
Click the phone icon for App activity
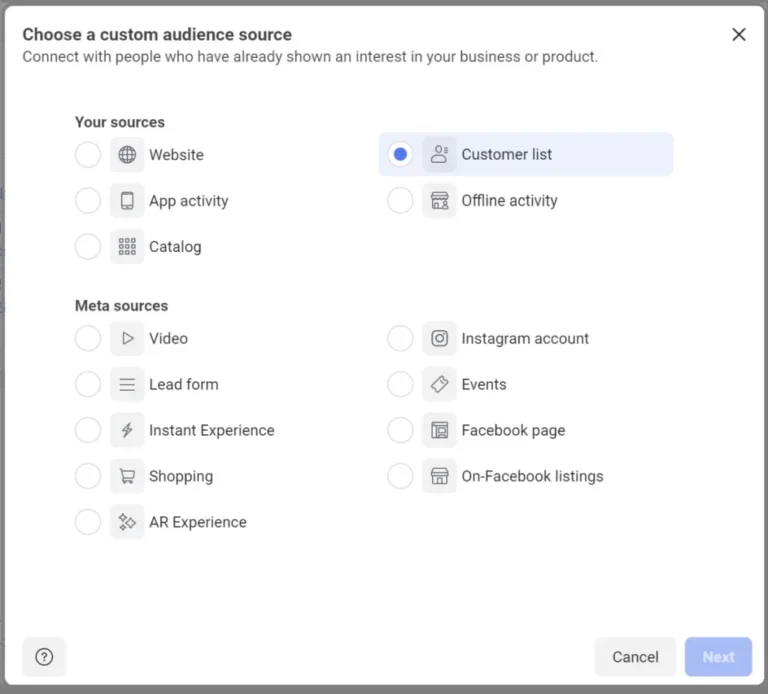(x=127, y=201)
